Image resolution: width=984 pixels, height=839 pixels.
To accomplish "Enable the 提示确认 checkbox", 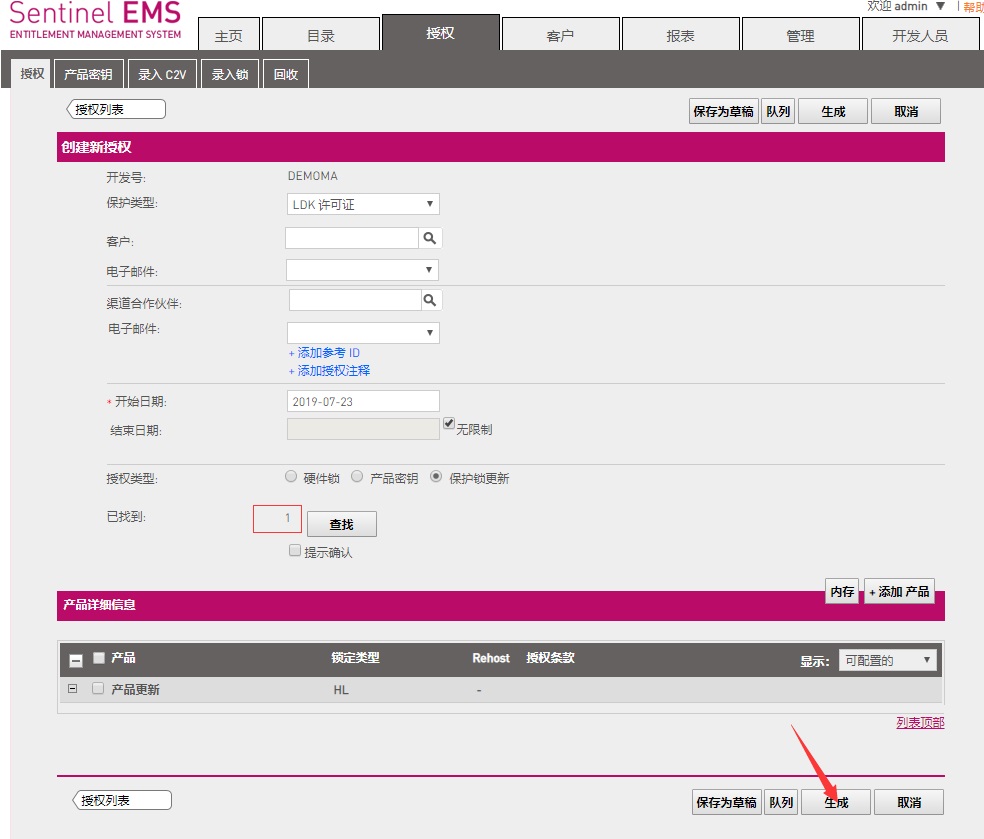I will [295, 550].
